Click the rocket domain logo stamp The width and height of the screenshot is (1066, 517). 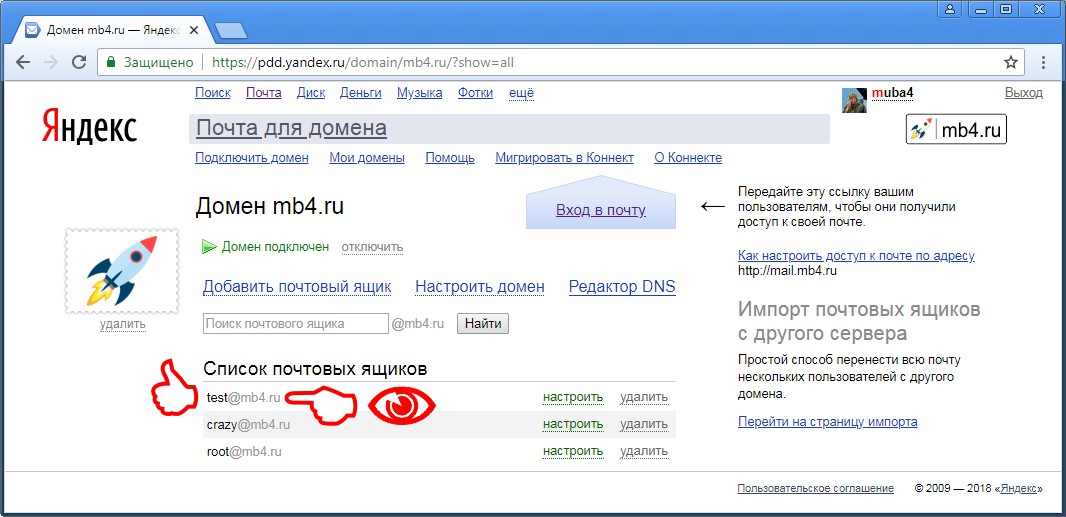122,271
